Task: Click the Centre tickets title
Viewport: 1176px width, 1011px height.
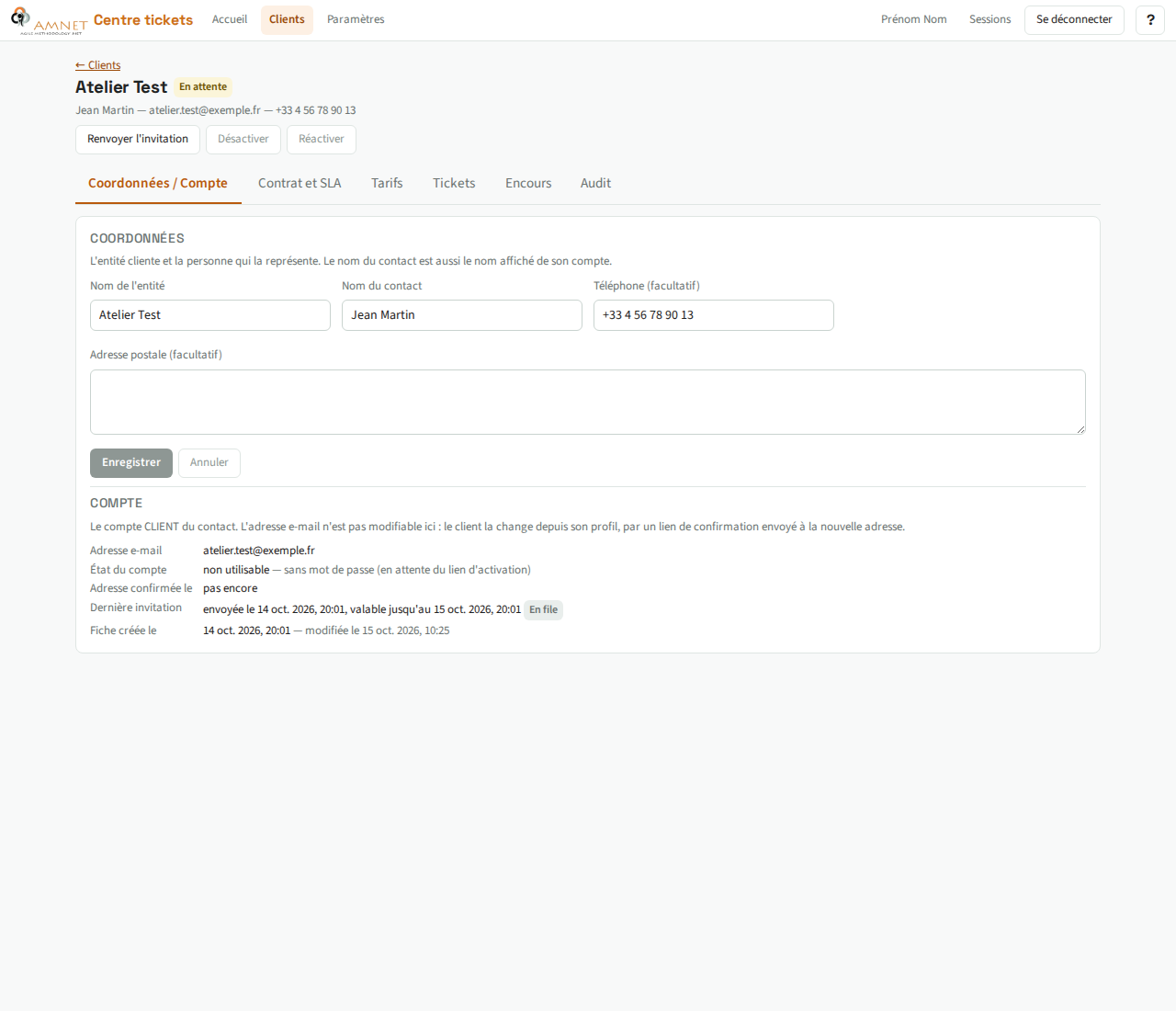Action: pos(143,20)
